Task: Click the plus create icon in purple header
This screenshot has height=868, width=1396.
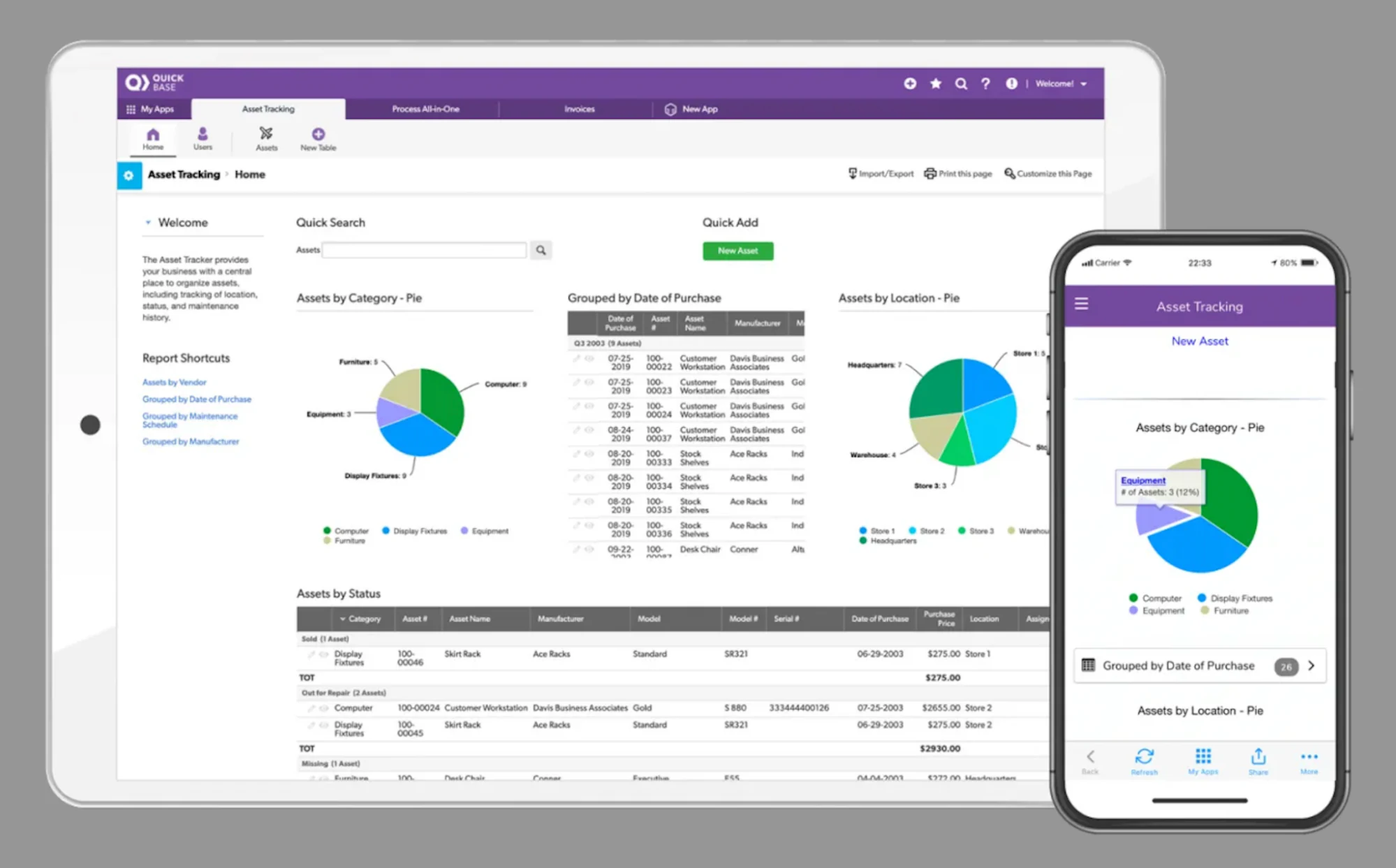Action: pos(910,84)
